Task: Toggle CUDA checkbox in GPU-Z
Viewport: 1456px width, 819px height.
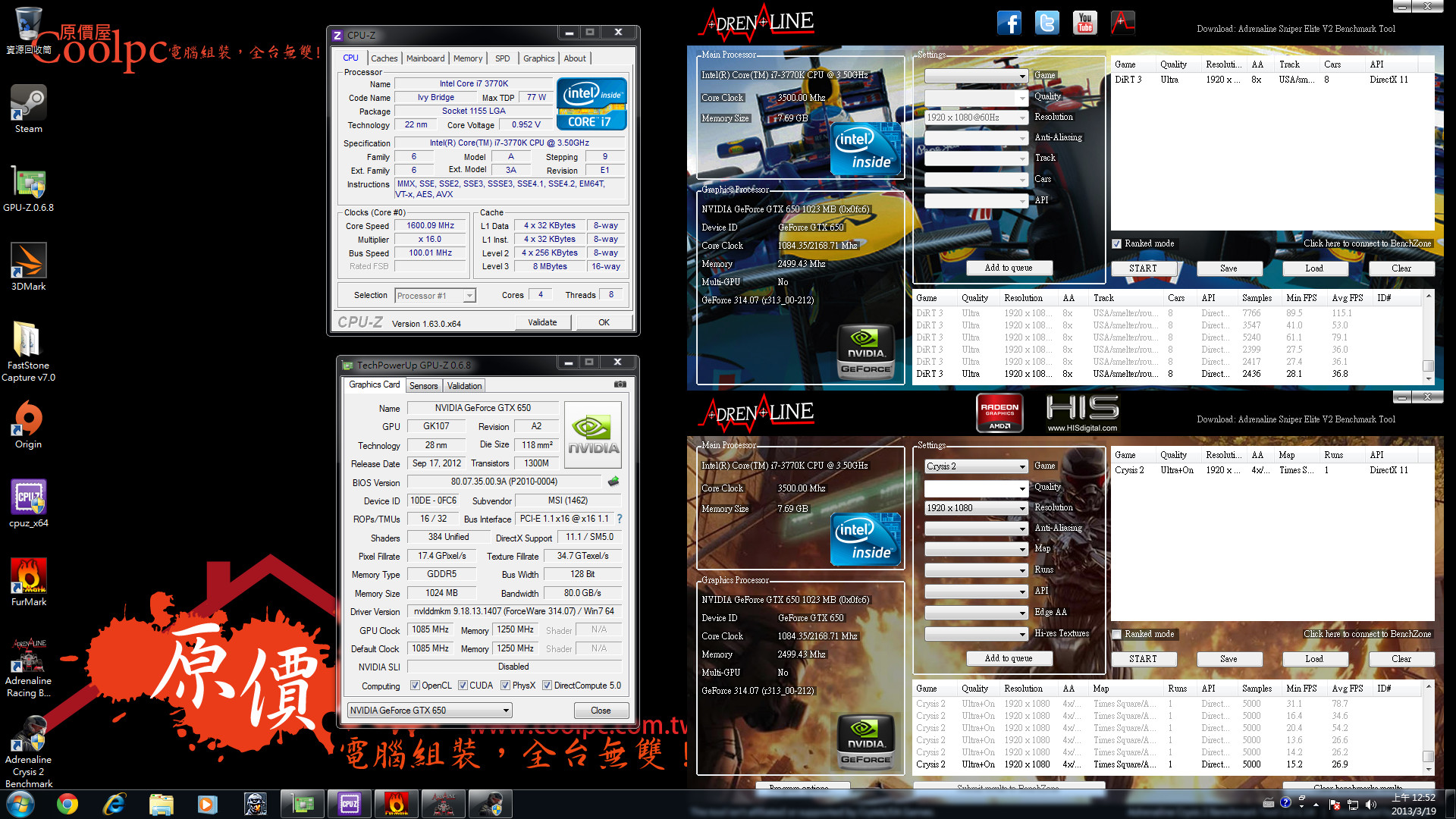Action: pos(463,686)
